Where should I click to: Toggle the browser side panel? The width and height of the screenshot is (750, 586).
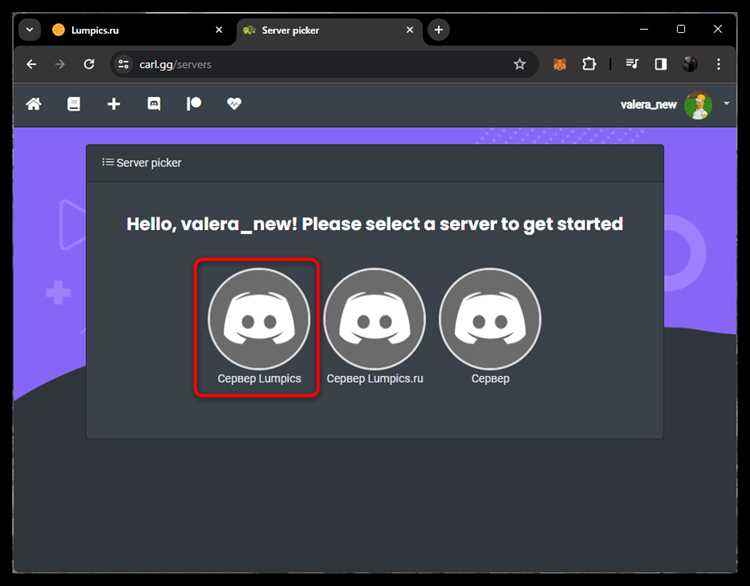point(661,64)
